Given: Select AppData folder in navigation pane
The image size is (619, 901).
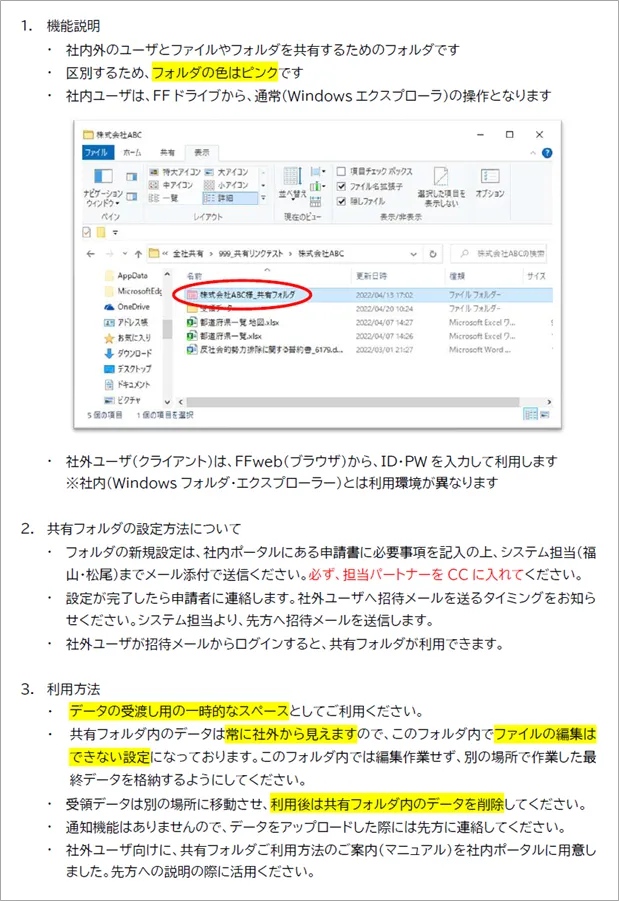Looking at the screenshot, I should (126, 276).
